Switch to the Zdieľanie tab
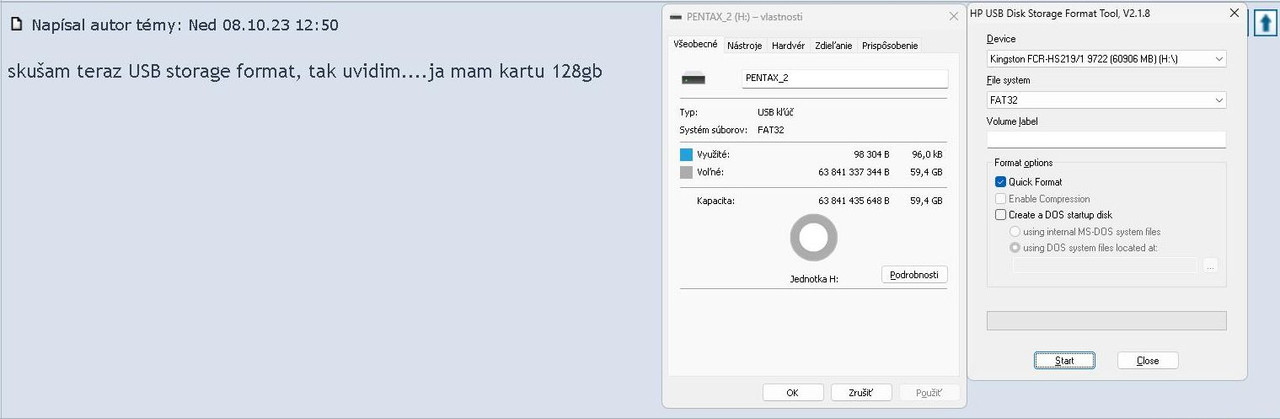The width and height of the screenshot is (1280, 419). point(833,45)
